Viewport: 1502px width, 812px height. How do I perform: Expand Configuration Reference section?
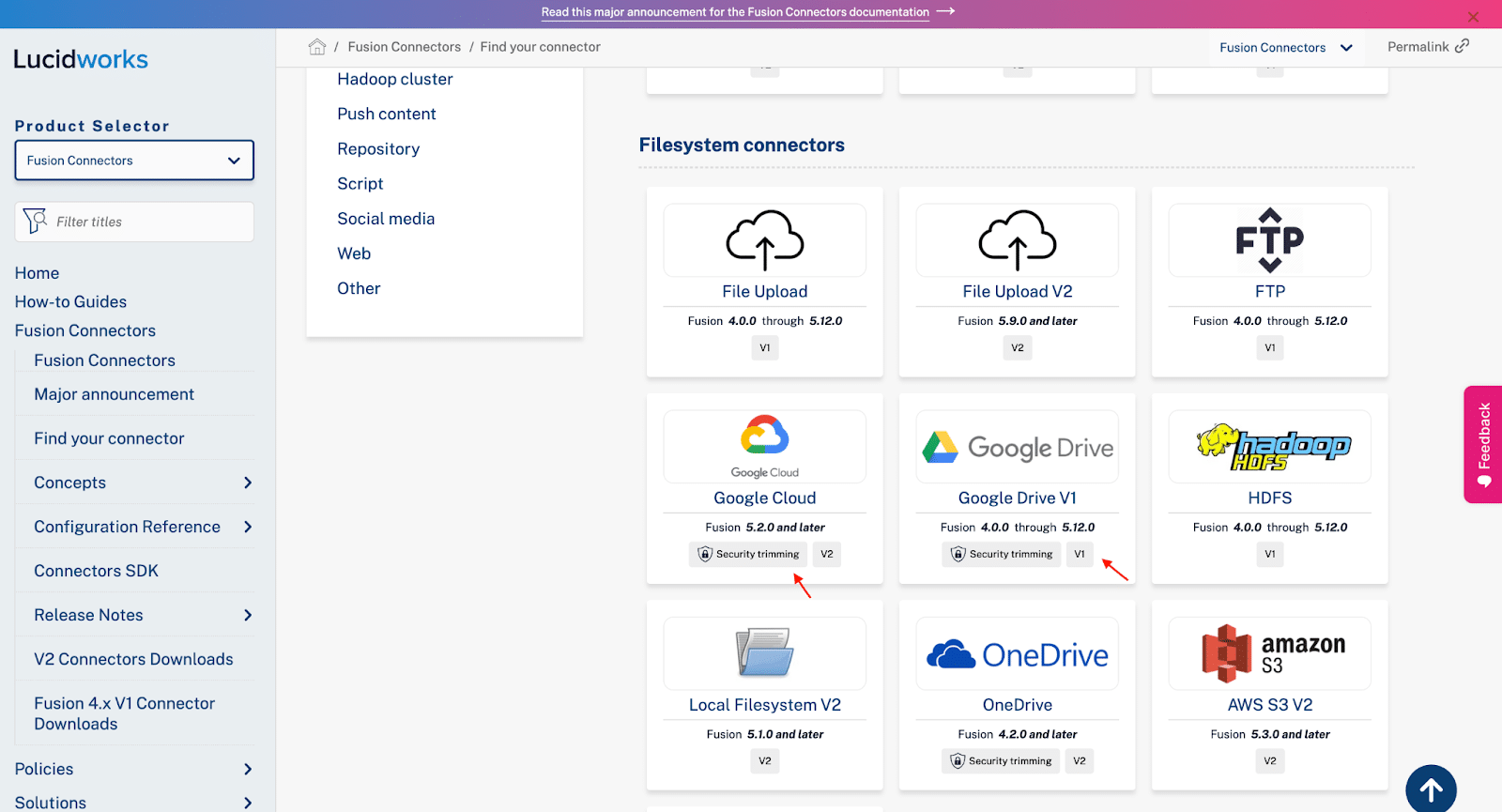click(x=248, y=527)
